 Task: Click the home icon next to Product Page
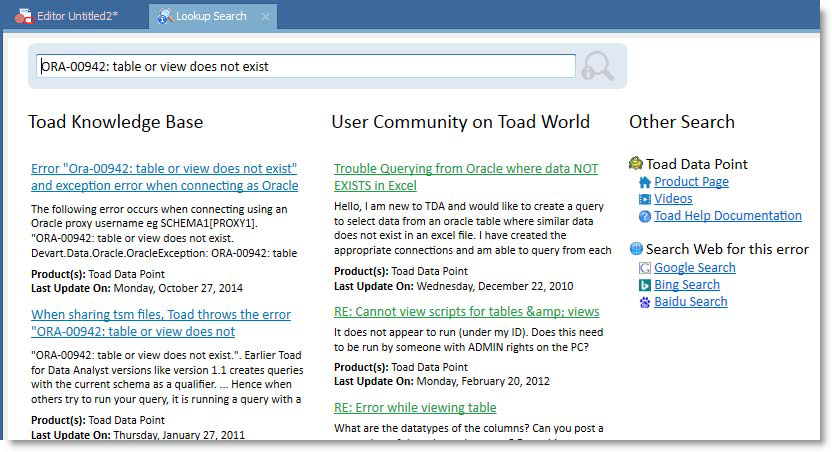pyautogui.click(x=645, y=182)
